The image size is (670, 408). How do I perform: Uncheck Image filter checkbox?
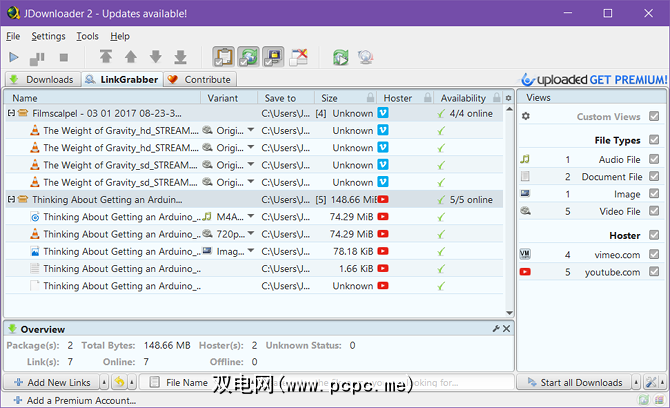[654, 194]
